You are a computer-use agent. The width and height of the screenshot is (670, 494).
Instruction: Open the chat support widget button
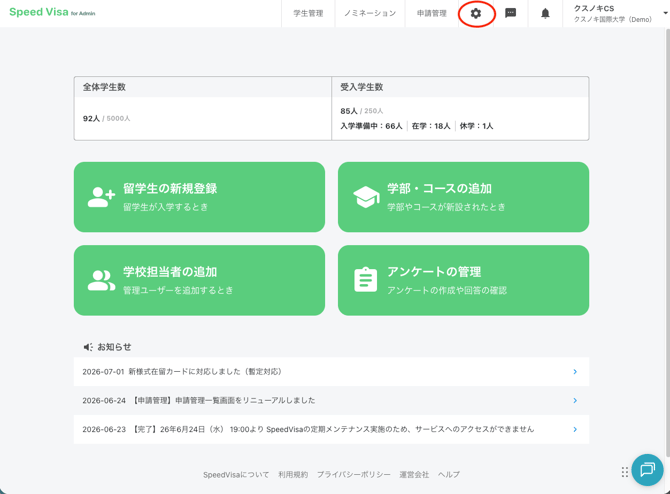[647, 470]
